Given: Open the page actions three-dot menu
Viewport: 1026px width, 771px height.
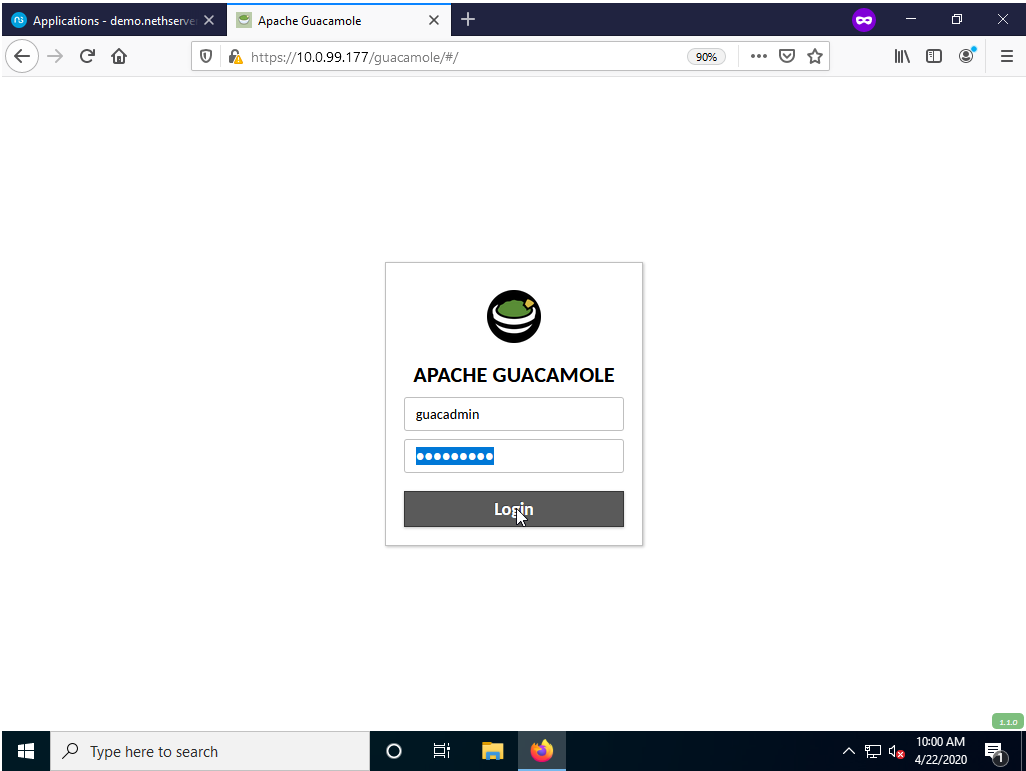Looking at the screenshot, I should coord(758,56).
